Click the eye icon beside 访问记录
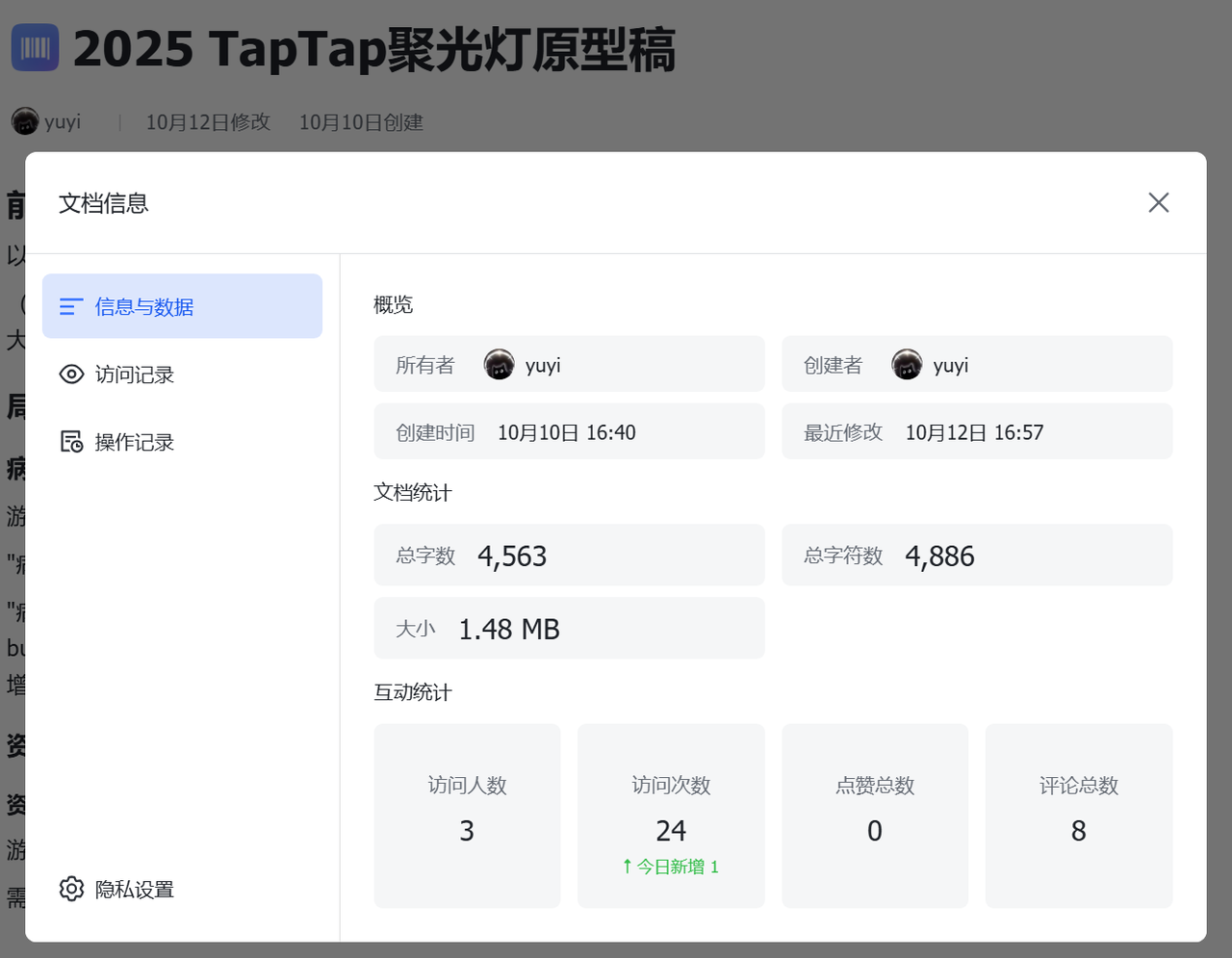Screen dimensions: 1232x958 [x=71, y=374]
